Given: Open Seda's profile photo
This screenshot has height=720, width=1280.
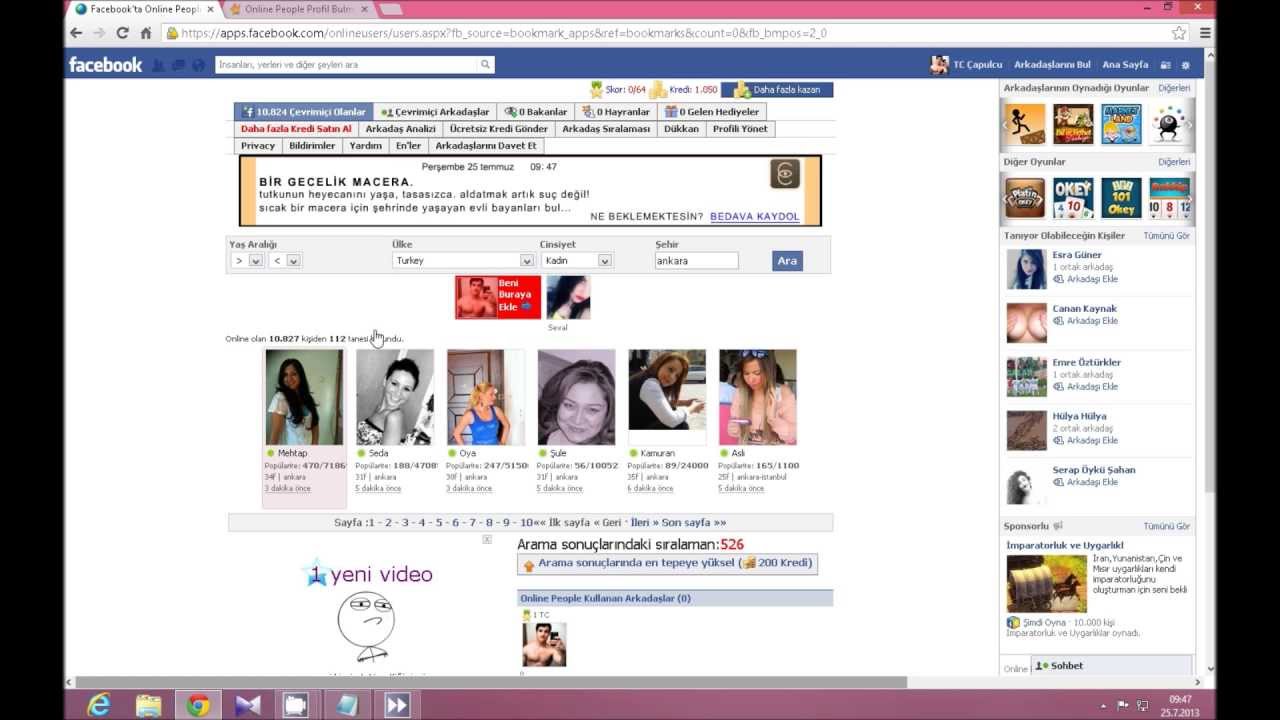Looking at the screenshot, I should (395, 397).
